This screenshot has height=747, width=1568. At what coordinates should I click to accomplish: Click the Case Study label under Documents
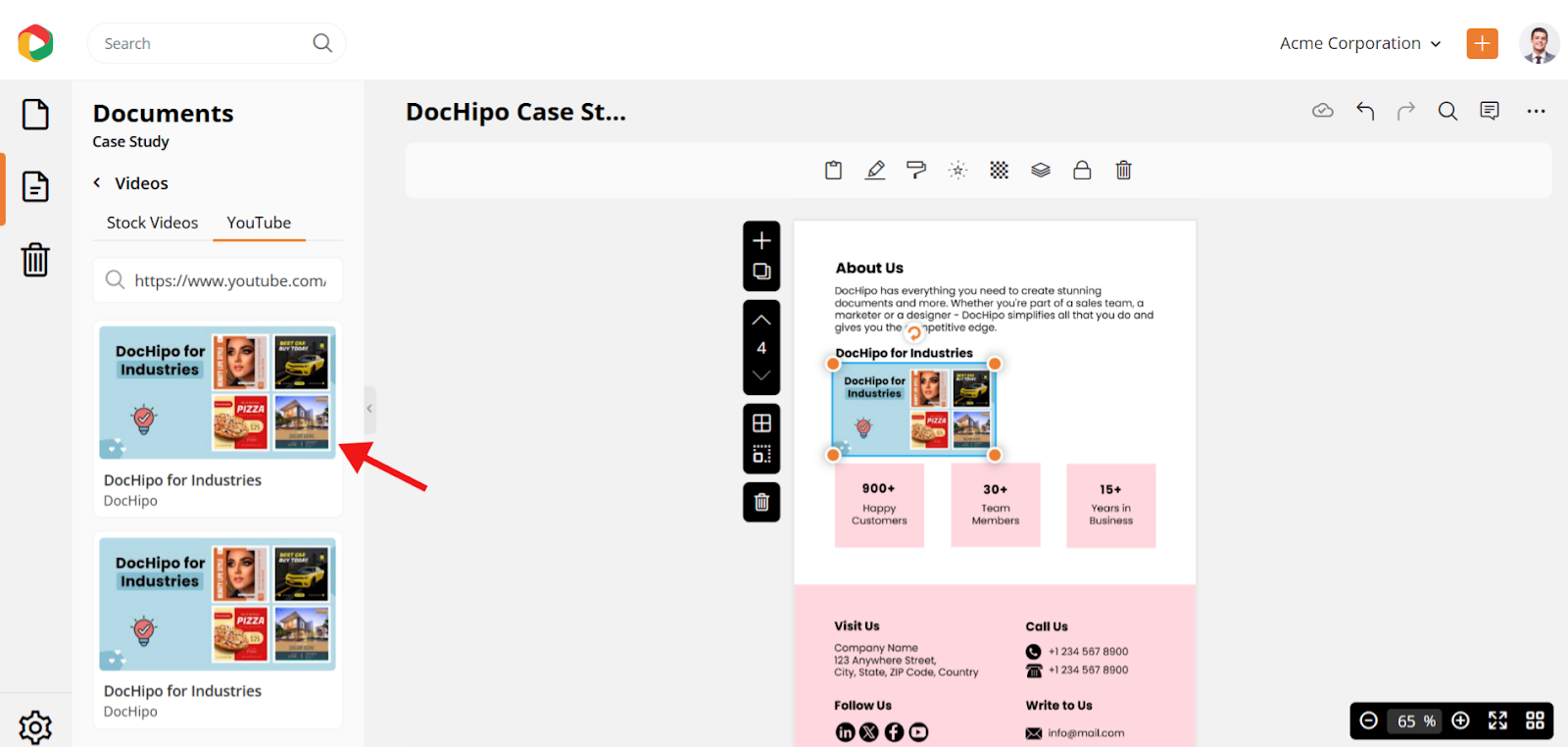point(130,141)
